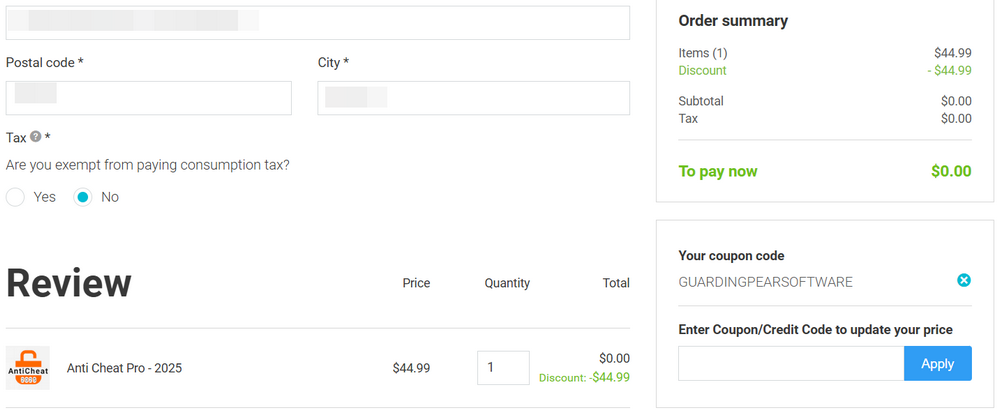
Task: Click into the City input field
Action: [473, 98]
